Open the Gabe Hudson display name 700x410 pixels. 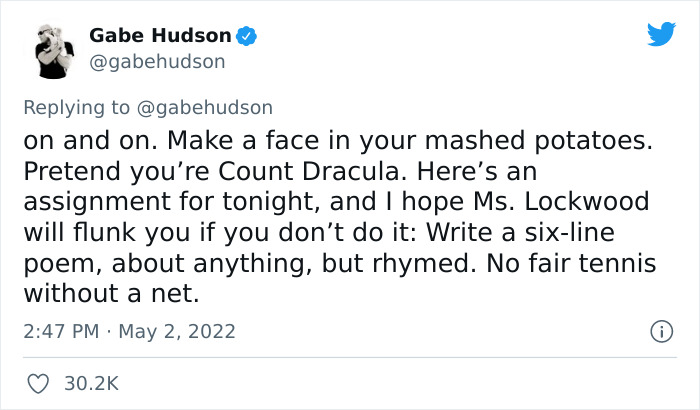coord(160,36)
